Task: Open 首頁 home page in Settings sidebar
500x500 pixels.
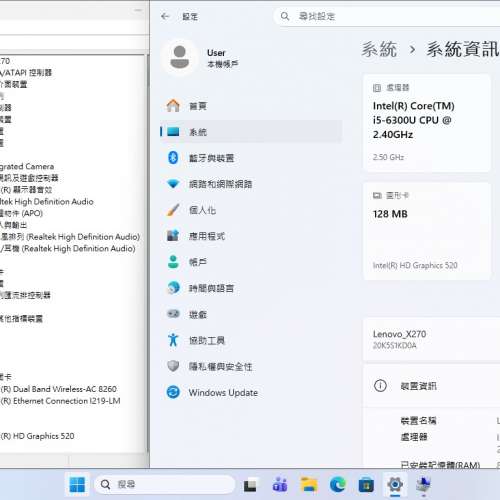Action: click(x=251, y=106)
